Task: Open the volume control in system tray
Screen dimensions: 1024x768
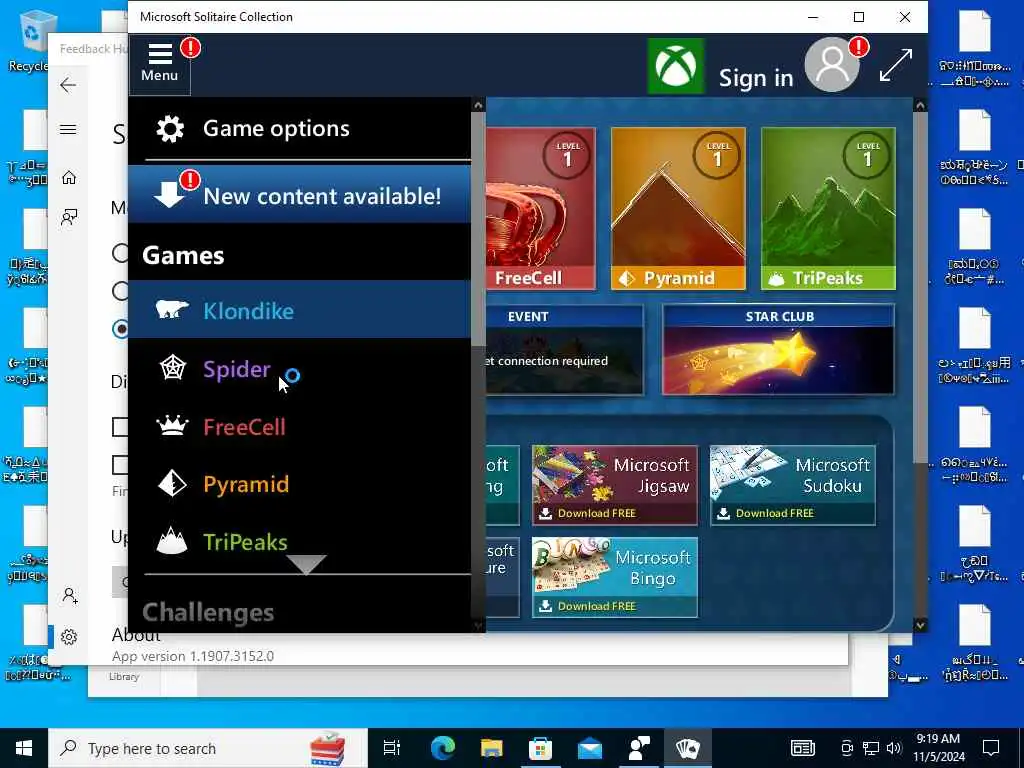Action: (894, 748)
